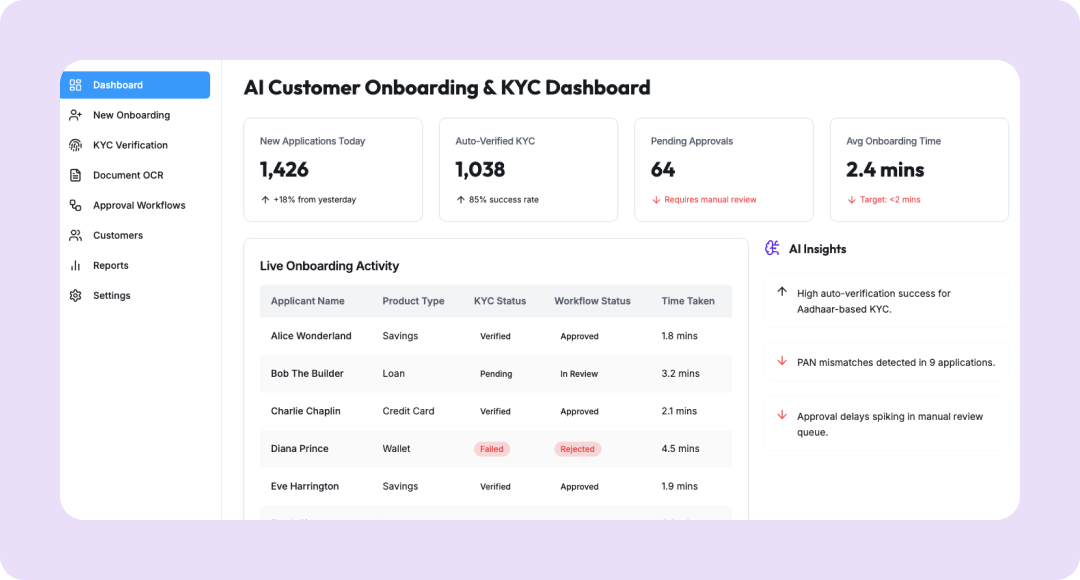Click In Review status for Bob The Builder
1080x580 pixels.
click(x=578, y=374)
